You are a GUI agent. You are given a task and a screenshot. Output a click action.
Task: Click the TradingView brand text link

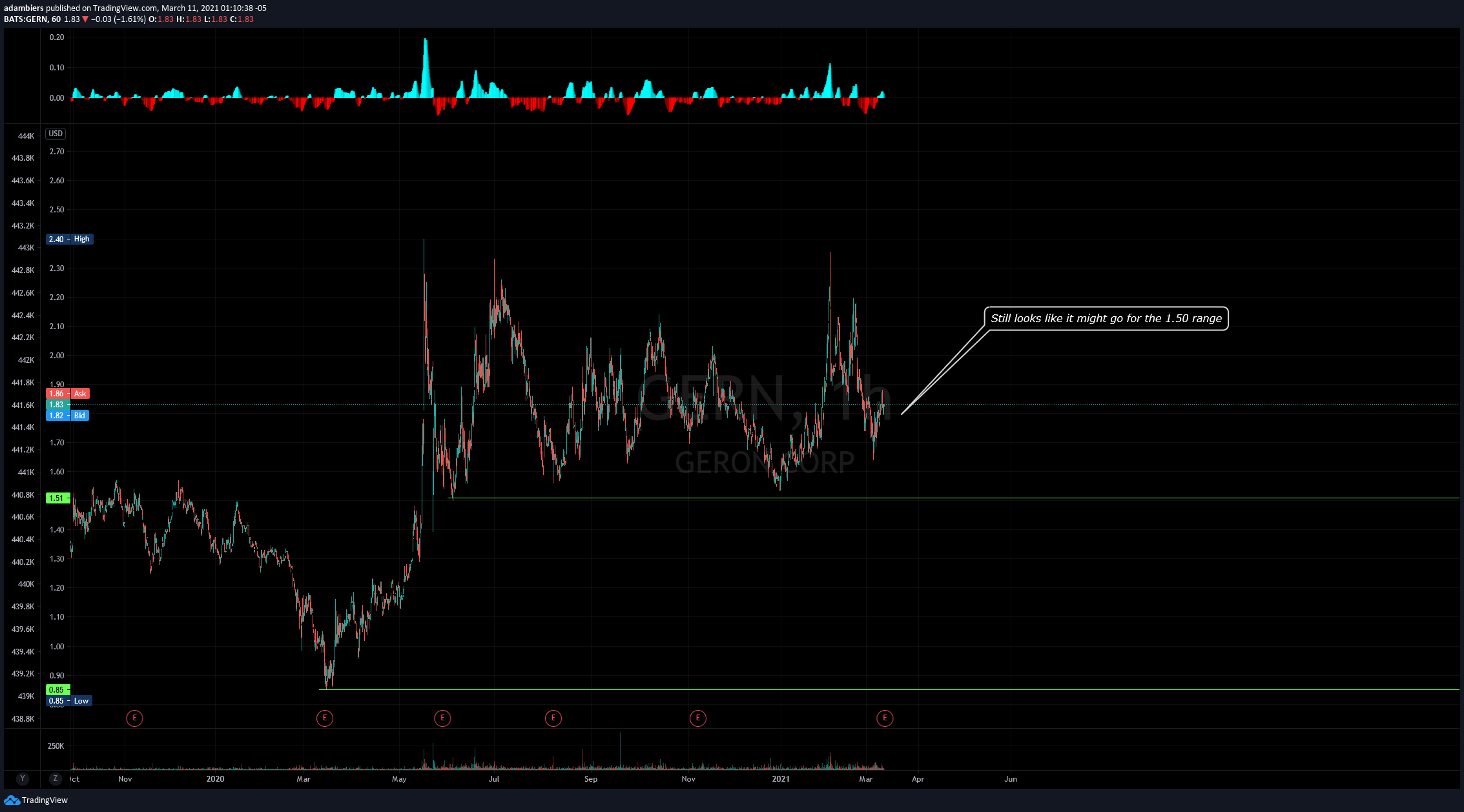(x=45, y=800)
